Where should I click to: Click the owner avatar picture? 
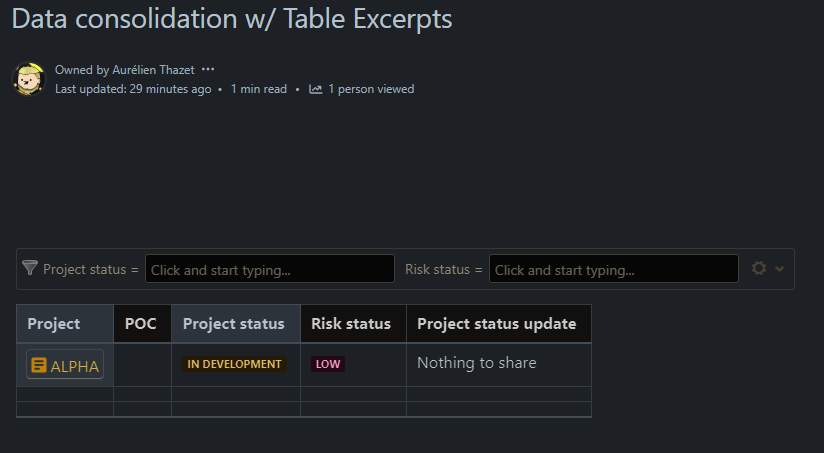click(x=29, y=79)
